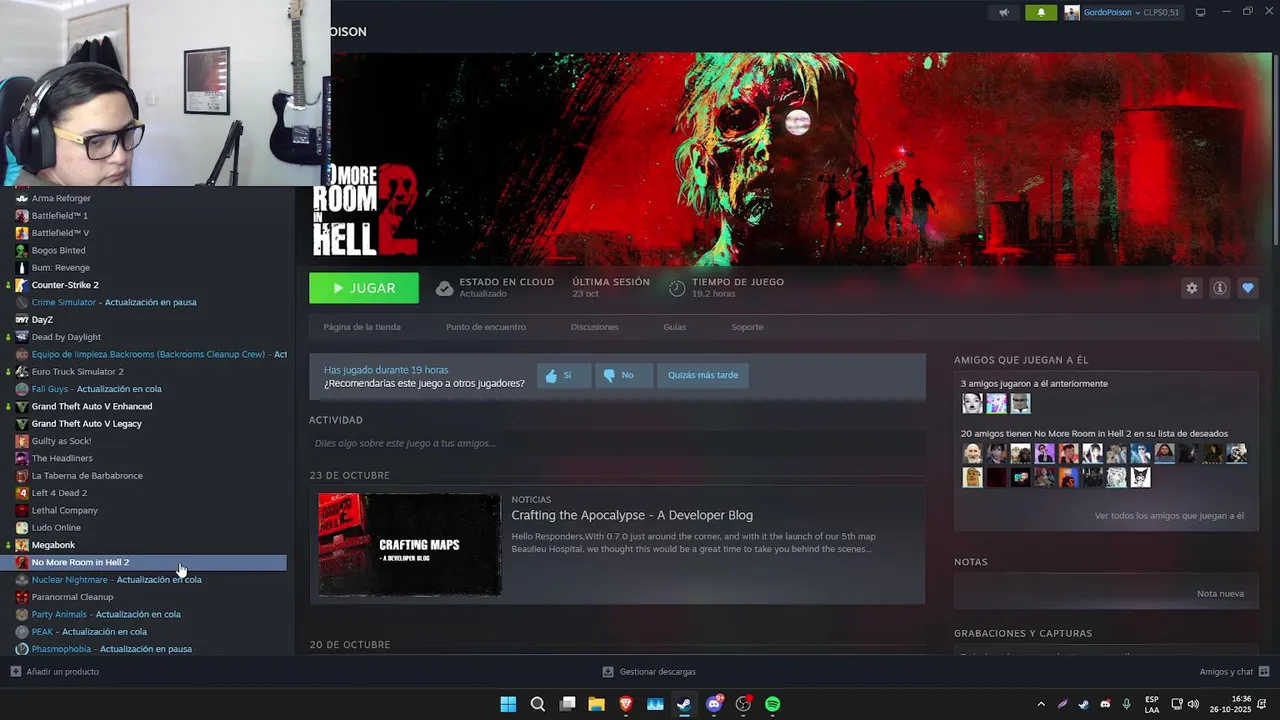Open La Taberna de Barbabronce

point(87,475)
